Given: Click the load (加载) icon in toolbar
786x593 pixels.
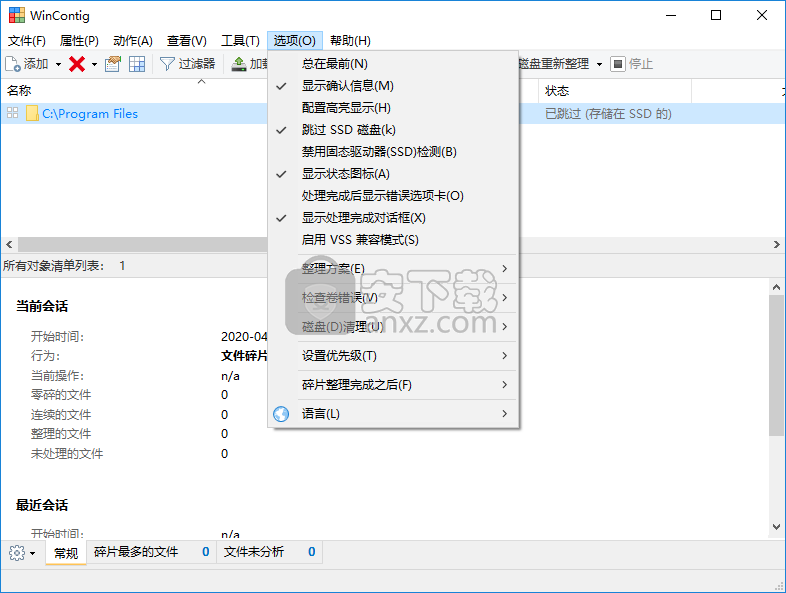Looking at the screenshot, I should point(239,64).
